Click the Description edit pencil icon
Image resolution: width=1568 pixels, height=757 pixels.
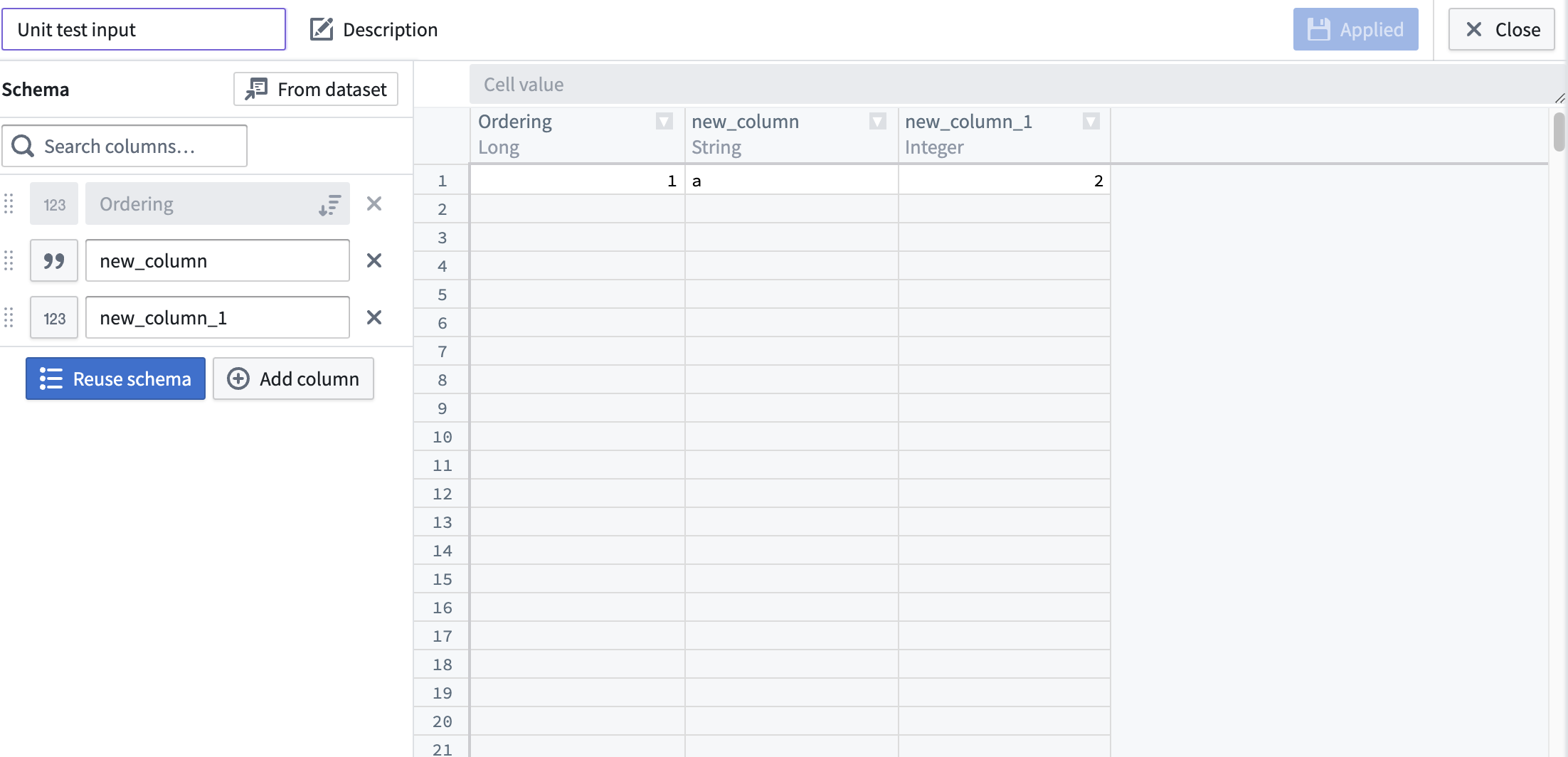(322, 29)
